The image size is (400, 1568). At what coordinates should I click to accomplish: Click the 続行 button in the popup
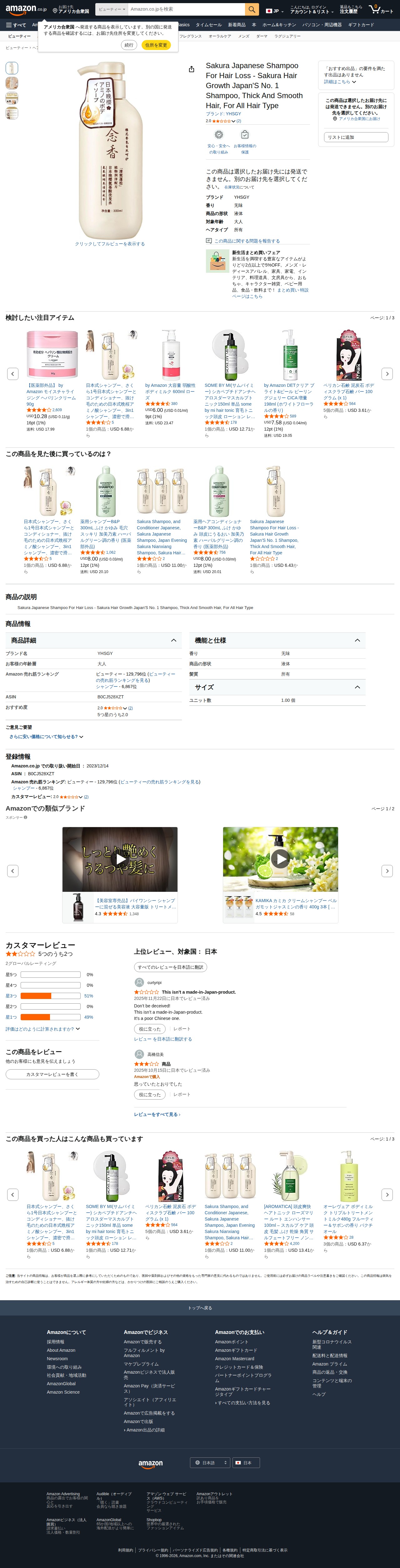(x=129, y=45)
